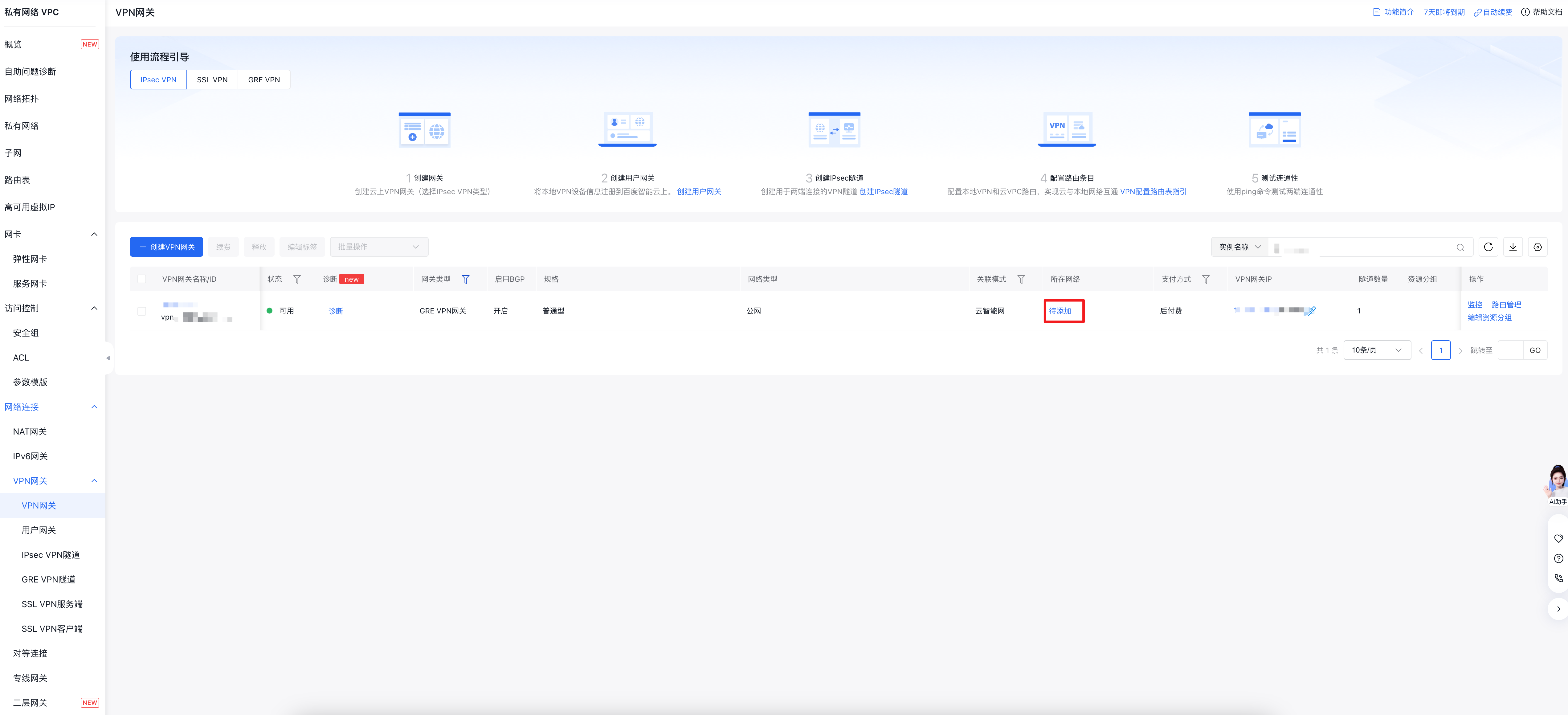Open the 10 per page dropdown
1568x715 pixels.
[x=1376, y=350]
